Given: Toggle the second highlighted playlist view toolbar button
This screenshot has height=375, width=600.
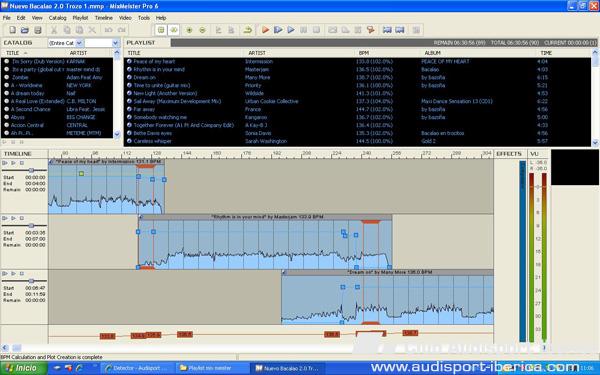Looking at the screenshot, I should tap(174, 30).
